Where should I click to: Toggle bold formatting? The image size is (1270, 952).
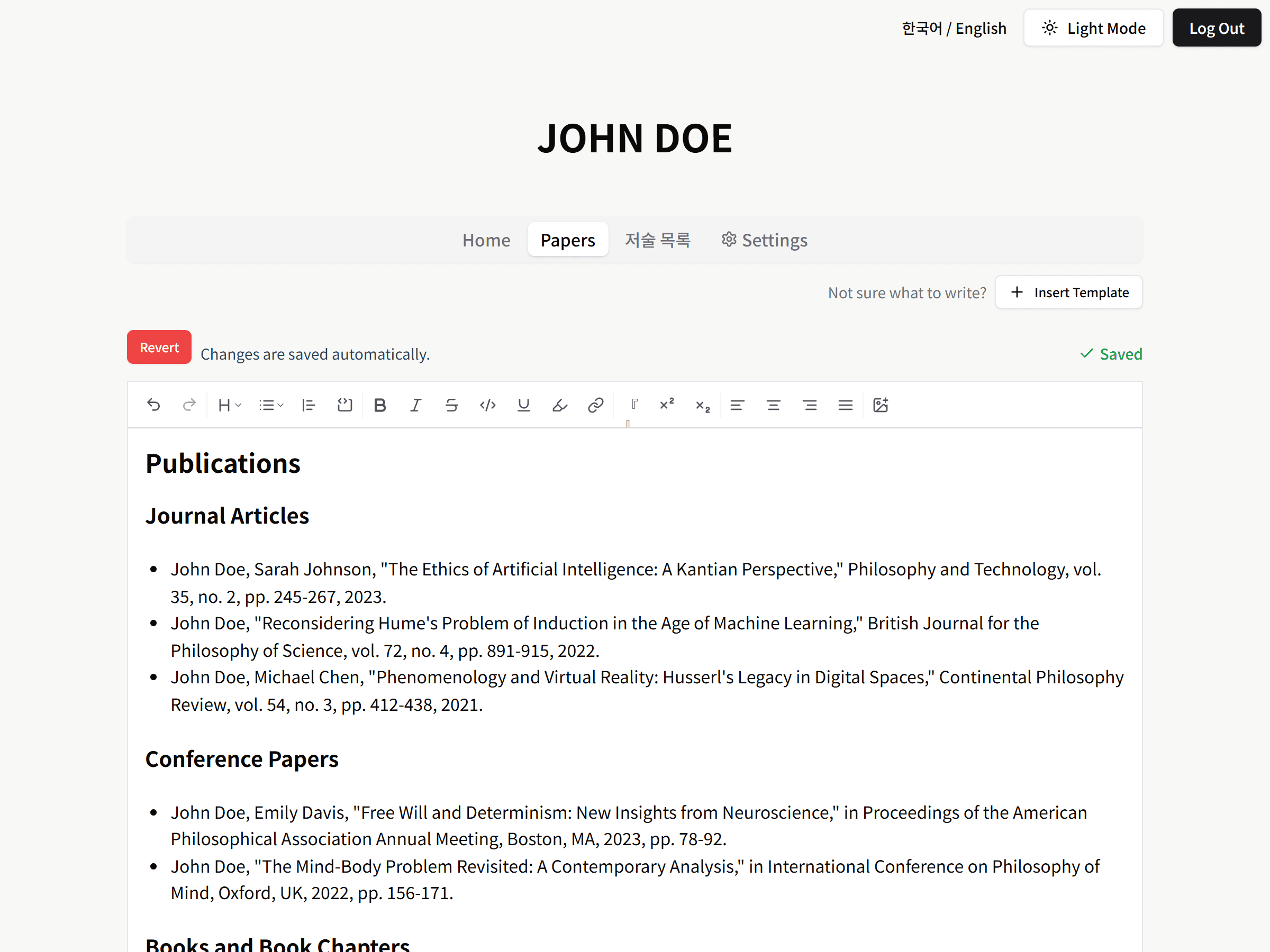pyautogui.click(x=379, y=405)
